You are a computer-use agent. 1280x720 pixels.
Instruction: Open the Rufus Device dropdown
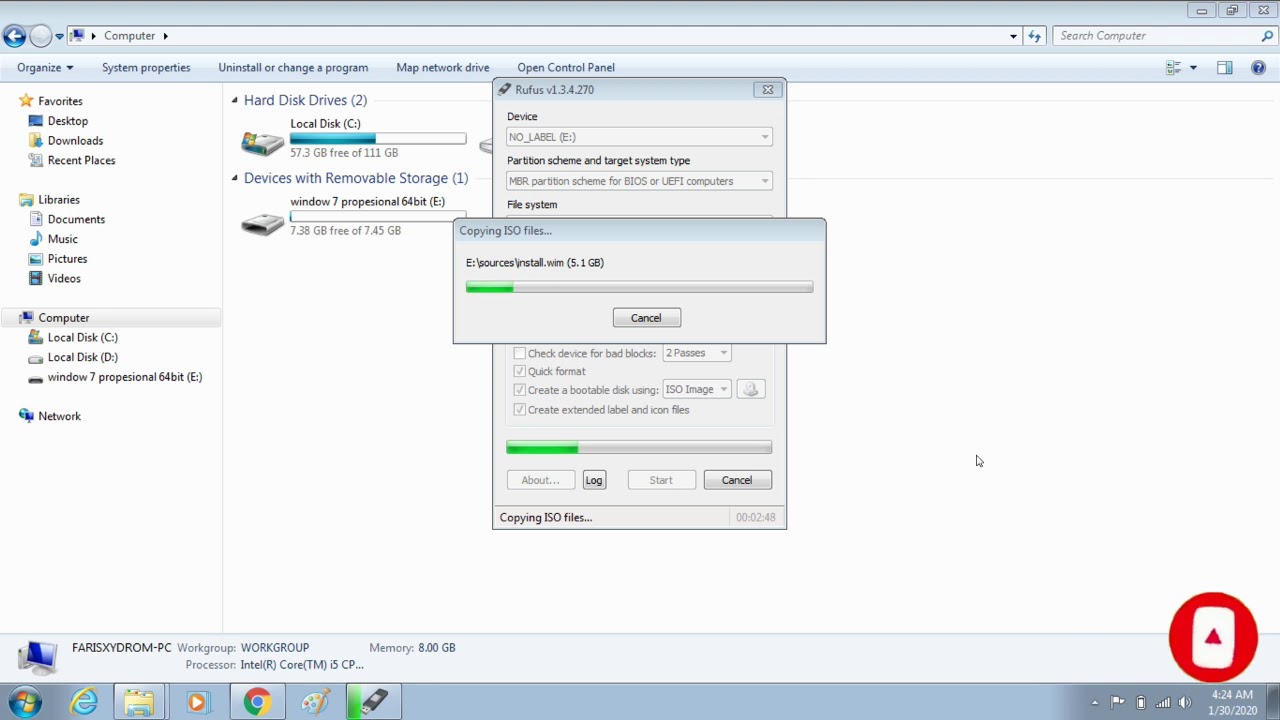pos(639,137)
